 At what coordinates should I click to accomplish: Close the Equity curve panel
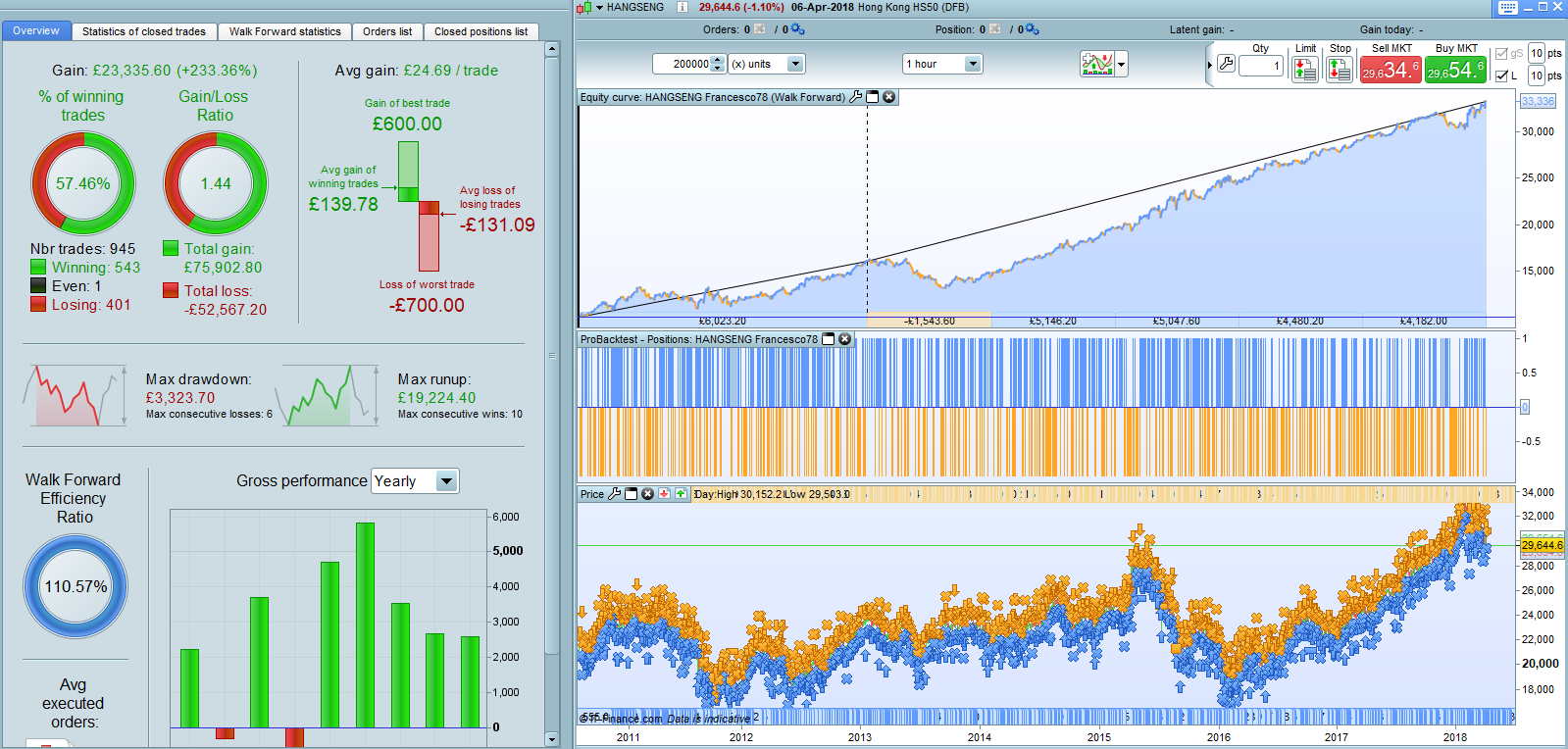888,97
